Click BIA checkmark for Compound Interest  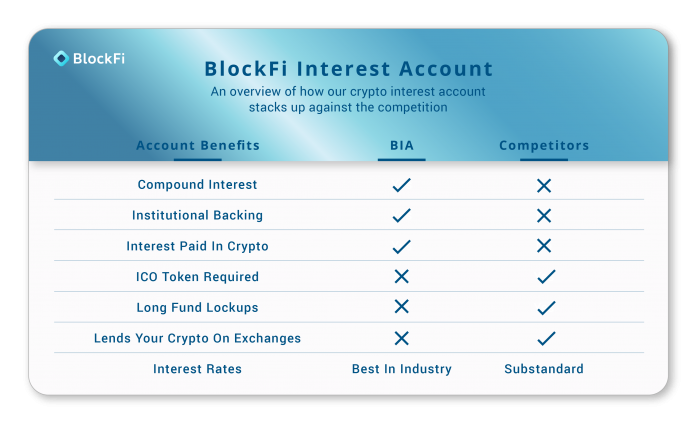click(402, 185)
